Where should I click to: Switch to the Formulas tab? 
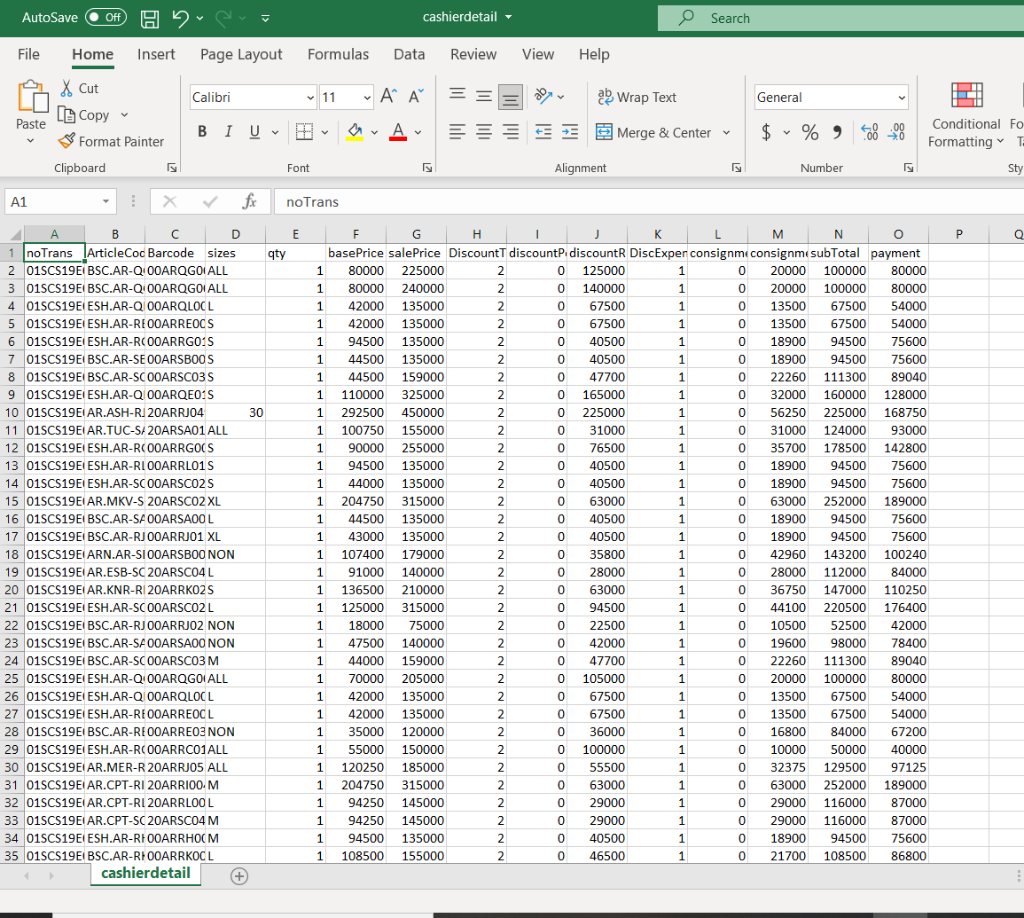[x=338, y=55]
